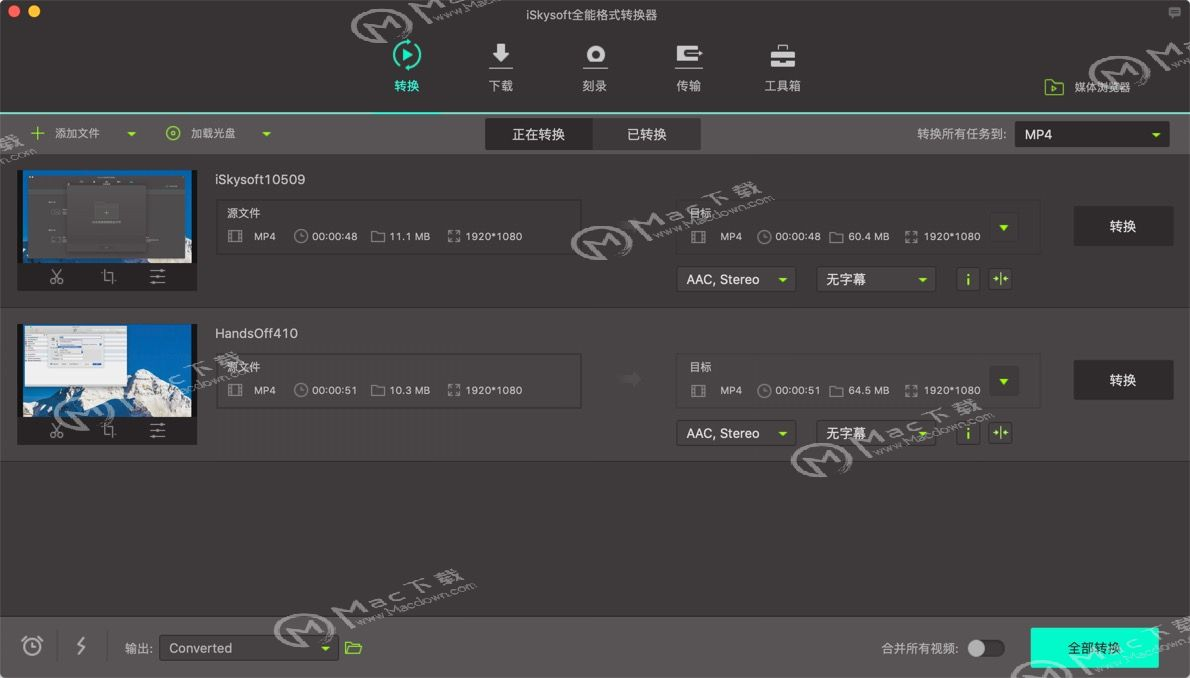Click the source duration 00:00:48

(335, 236)
